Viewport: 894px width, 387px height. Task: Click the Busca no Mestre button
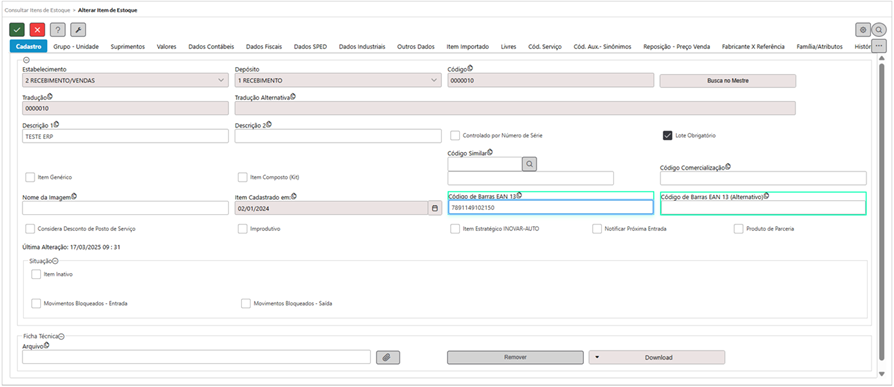point(728,81)
